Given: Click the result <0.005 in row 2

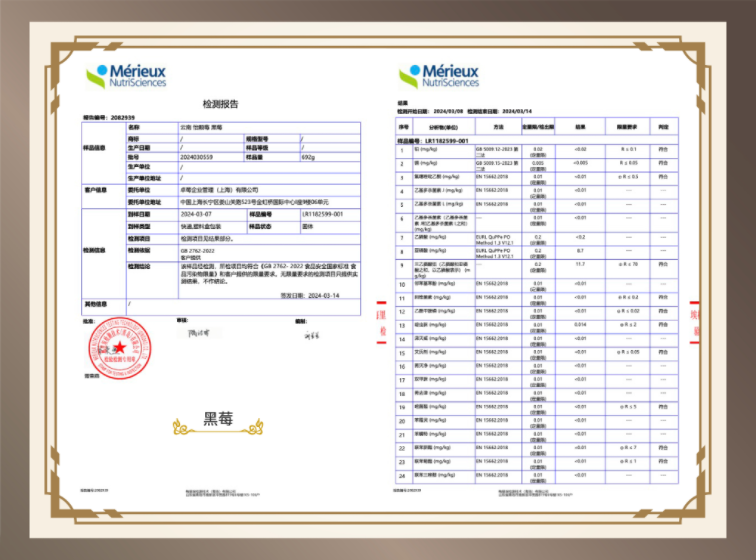Looking at the screenshot, I should (x=580, y=163).
